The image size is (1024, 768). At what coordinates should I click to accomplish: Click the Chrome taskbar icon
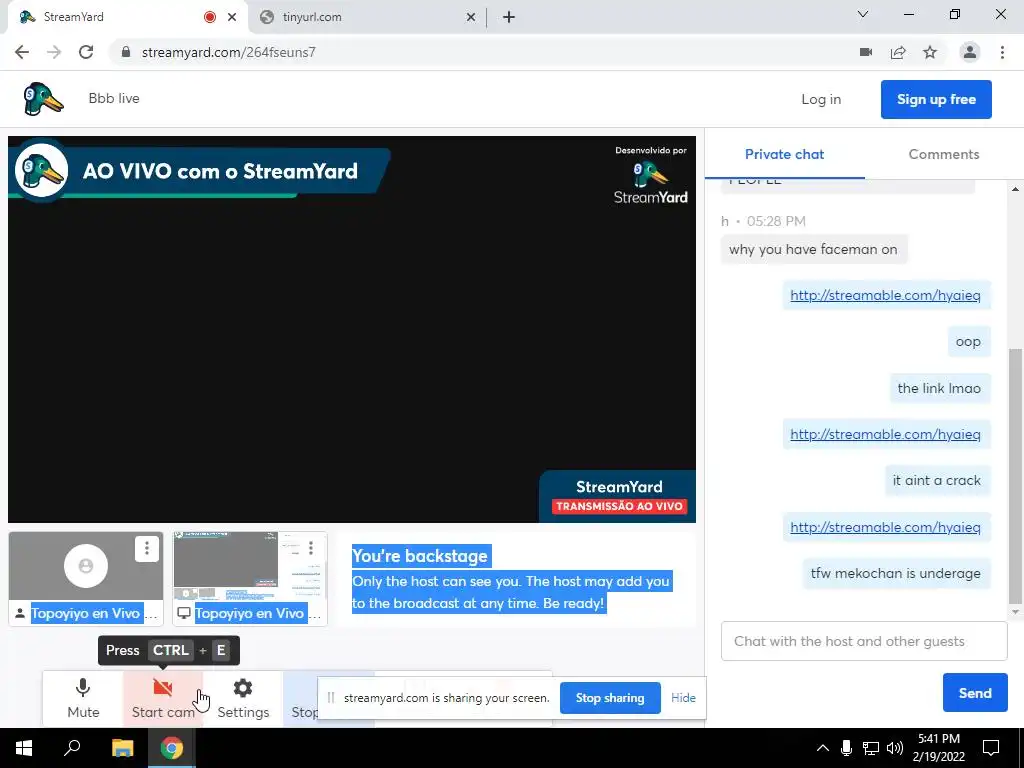172,748
